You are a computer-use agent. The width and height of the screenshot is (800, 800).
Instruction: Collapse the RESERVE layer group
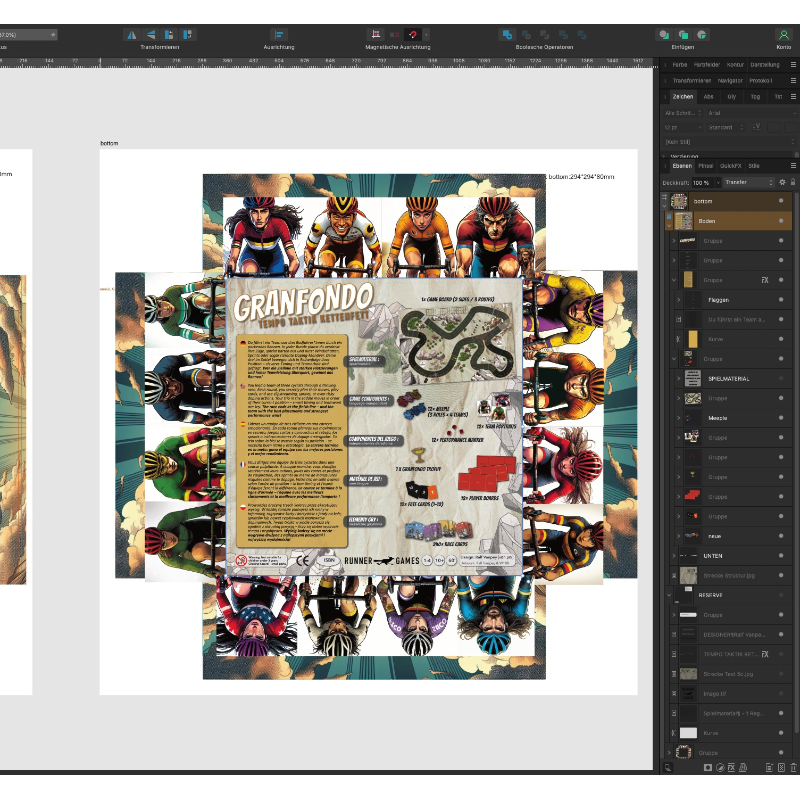[x=669, y=595]
